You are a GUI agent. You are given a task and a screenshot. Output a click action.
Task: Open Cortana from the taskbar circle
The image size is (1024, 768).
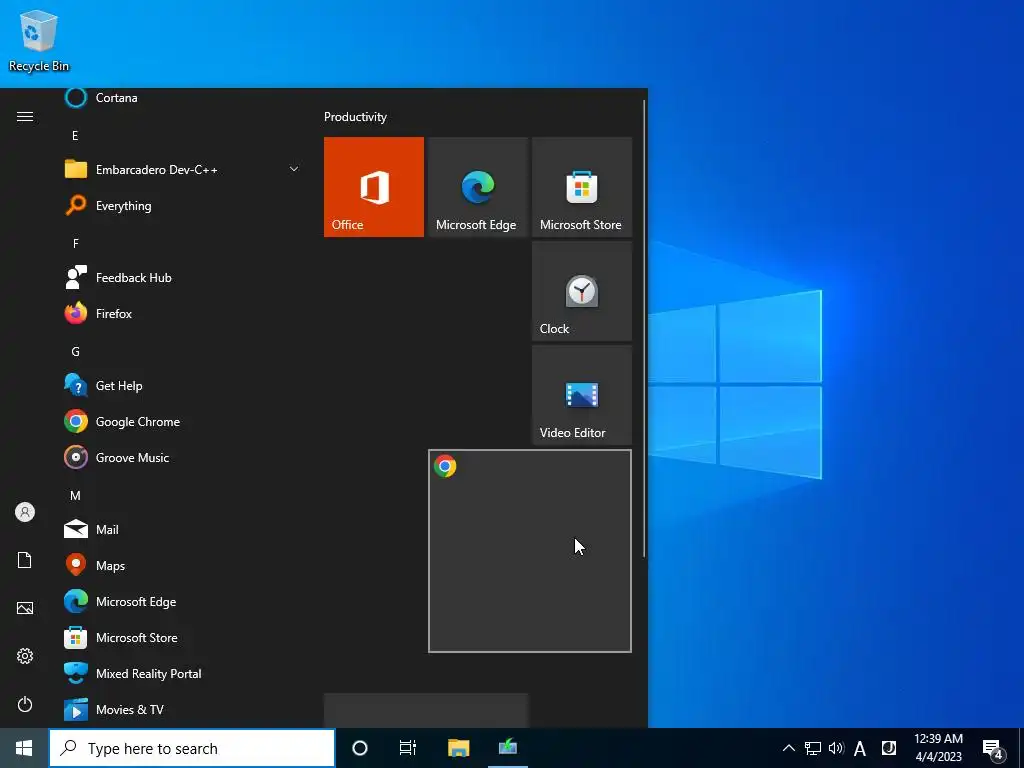click(x=360, y=748)
